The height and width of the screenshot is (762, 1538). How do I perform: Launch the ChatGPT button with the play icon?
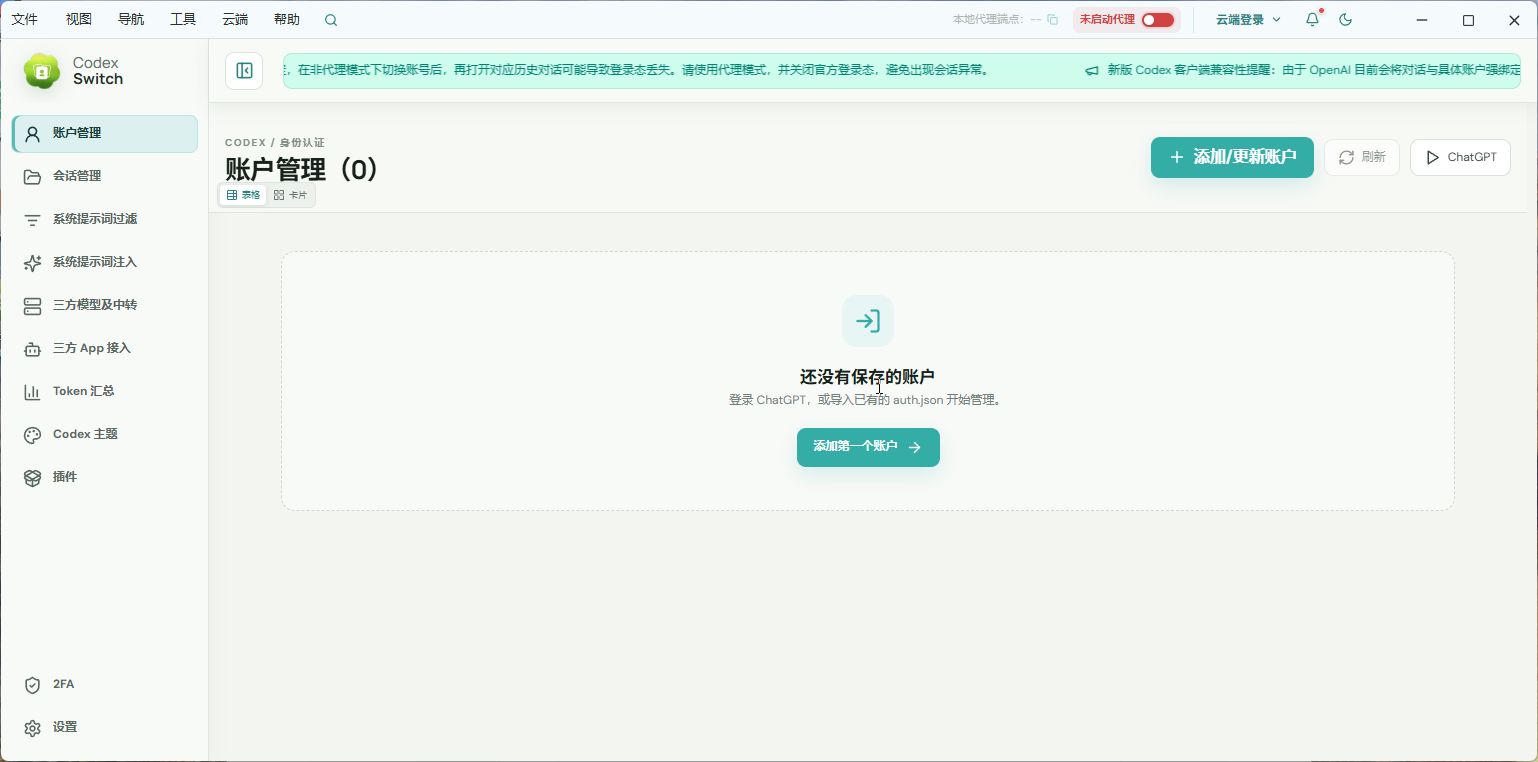(x=1460, y=157)
